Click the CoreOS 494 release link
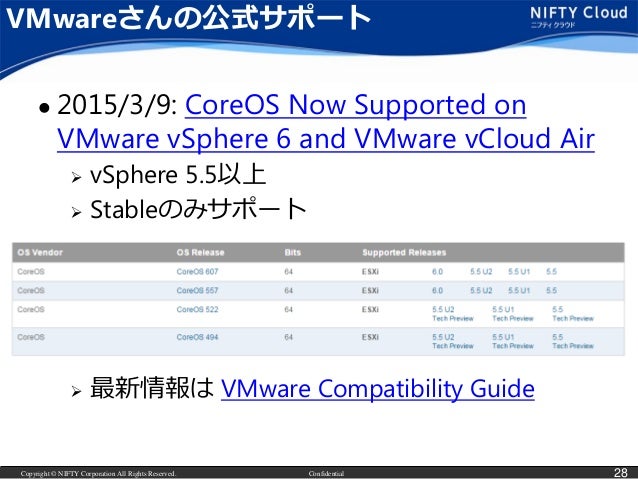 (x=197, y=337)
